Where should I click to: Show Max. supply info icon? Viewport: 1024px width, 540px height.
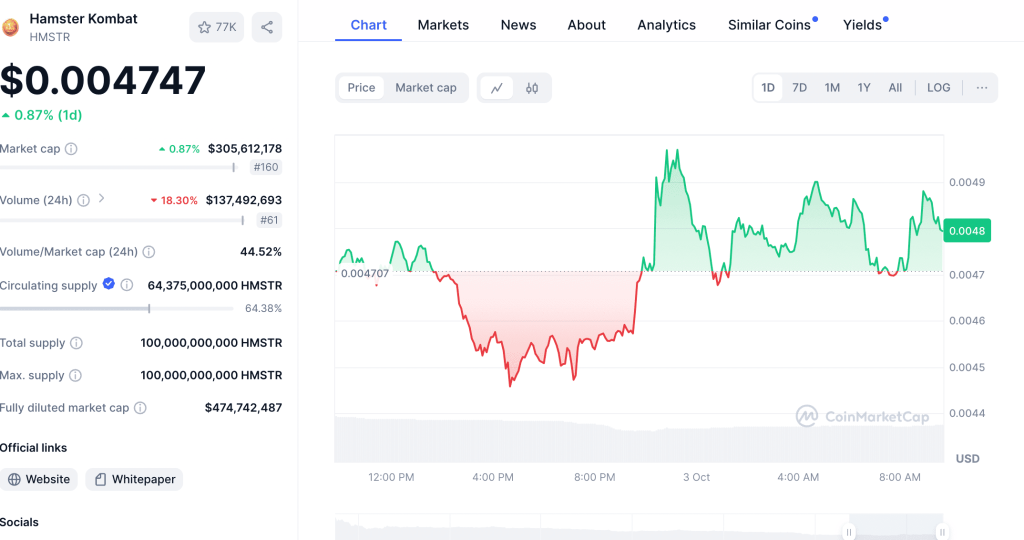point(76,375)
